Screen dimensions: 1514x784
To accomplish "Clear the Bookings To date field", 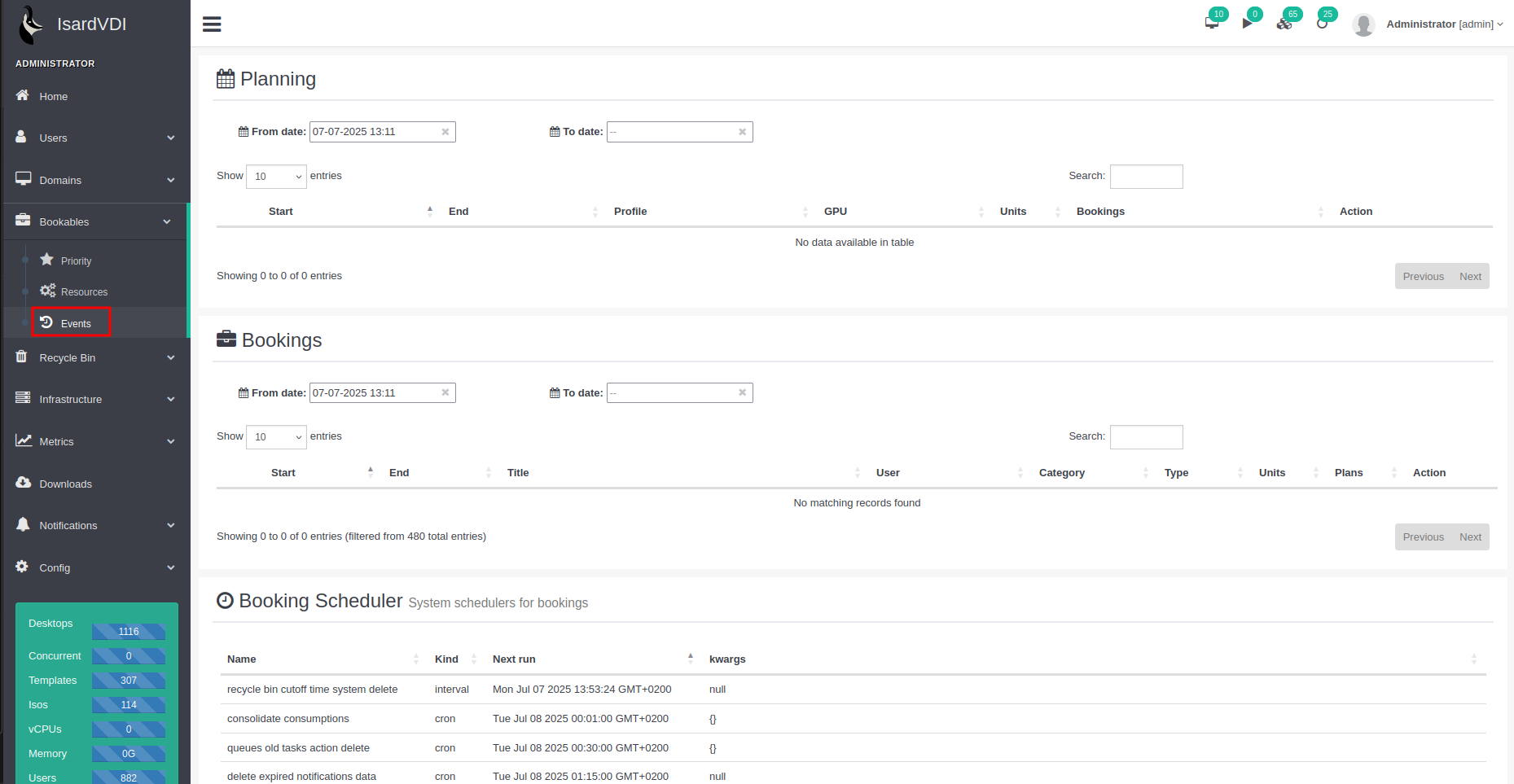I will (742, 392).
